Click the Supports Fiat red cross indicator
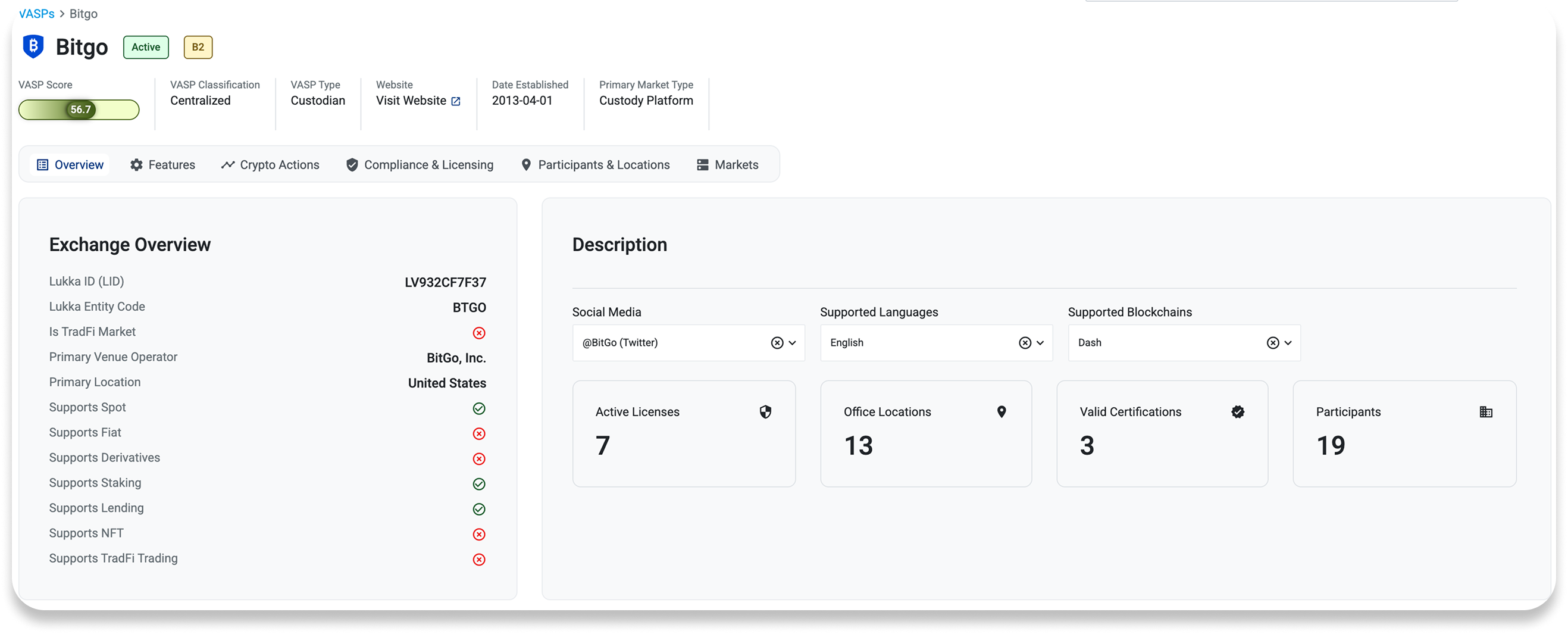This screenshot has height=634, width=1568. pyautogui.click(x=479, y=433)
